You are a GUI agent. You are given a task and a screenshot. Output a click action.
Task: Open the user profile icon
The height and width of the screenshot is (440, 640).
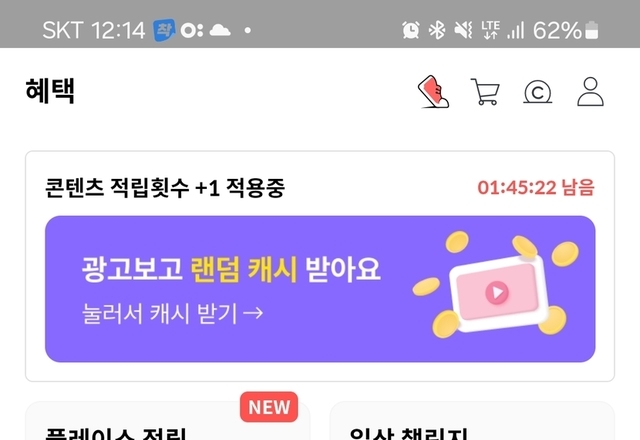click(590, 92)
